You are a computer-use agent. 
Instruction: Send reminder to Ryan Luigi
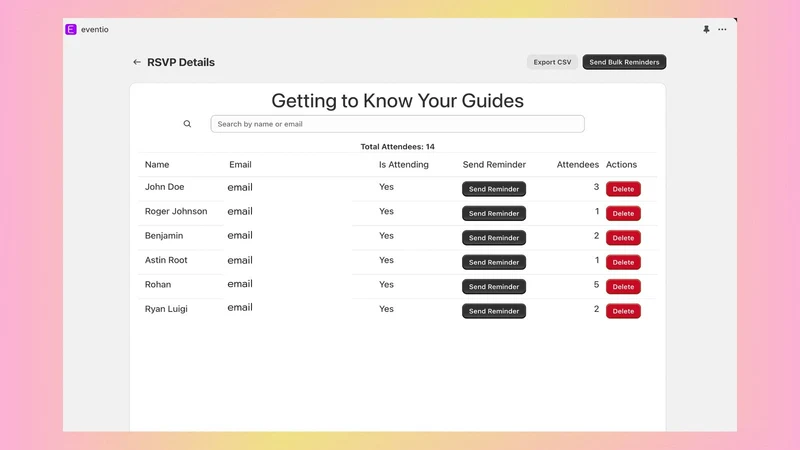pos(494,311)
